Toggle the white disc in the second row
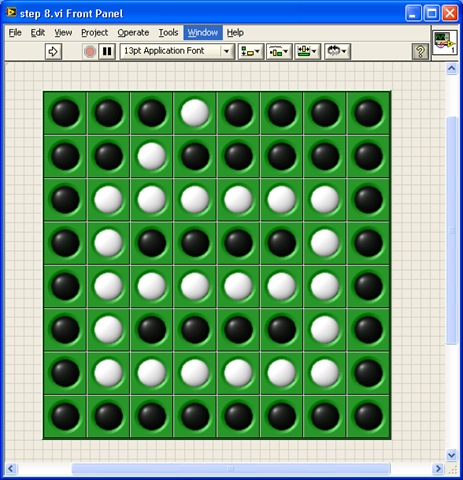Viewport: 463px width, 480px height. [x=152, y=156]
